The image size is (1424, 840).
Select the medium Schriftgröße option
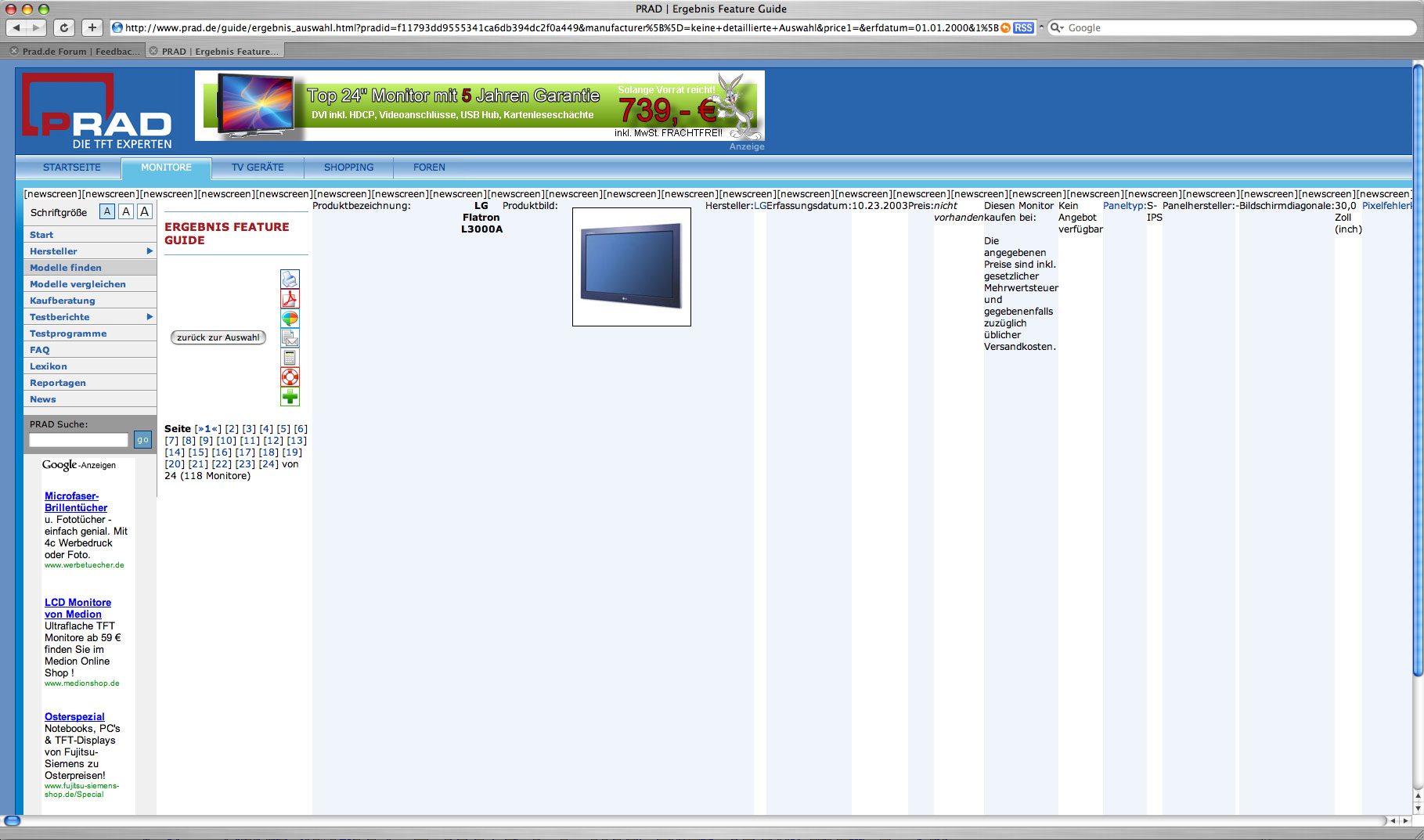125,211
